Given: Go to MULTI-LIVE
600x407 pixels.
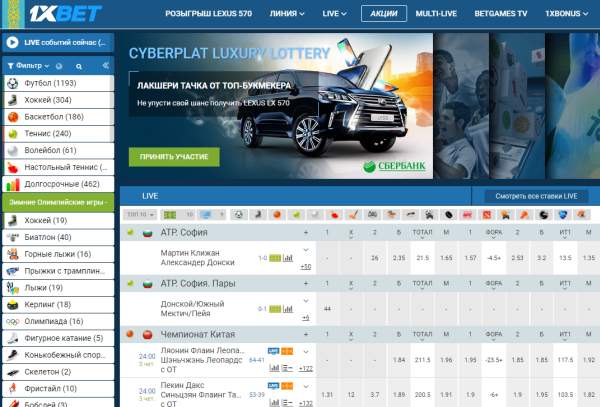Looking at the screenshot, I should [x=436, y=14].
